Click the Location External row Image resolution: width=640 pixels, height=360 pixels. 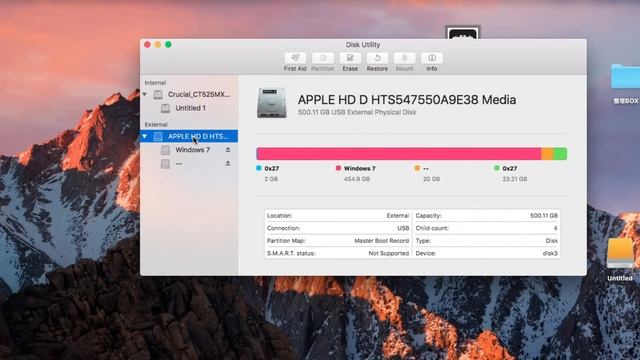[338, 216]
